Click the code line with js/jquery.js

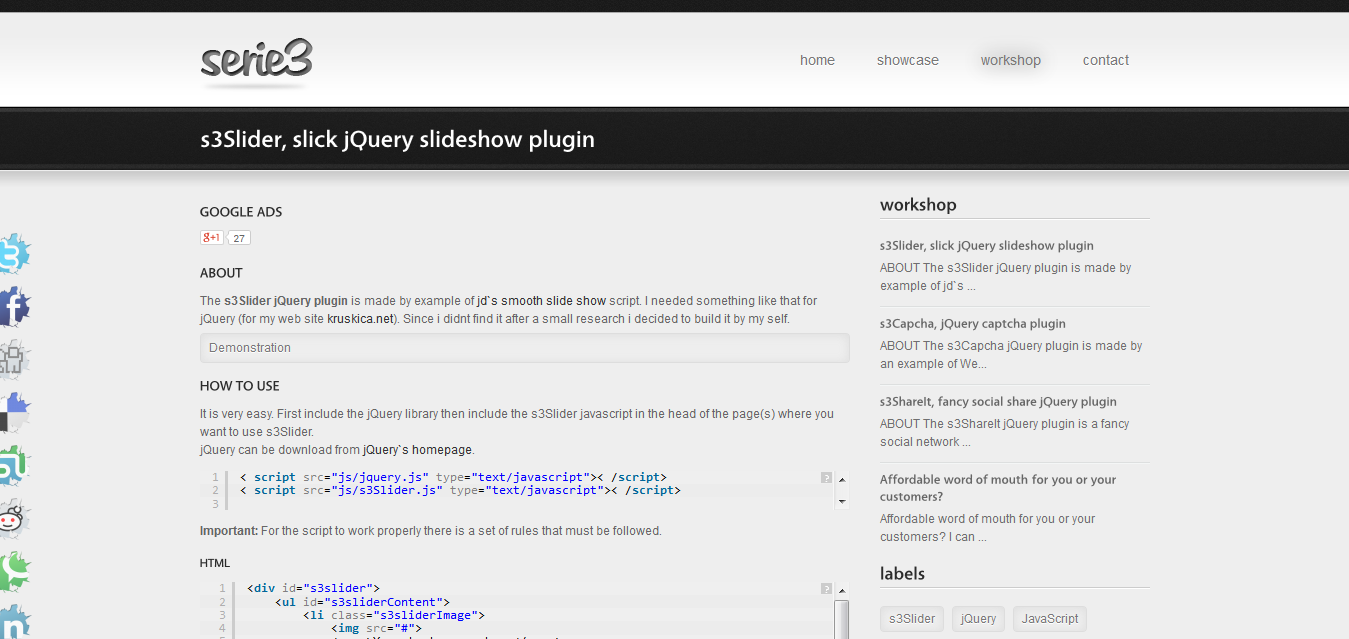pyautogui.click(x=453, y=477)
